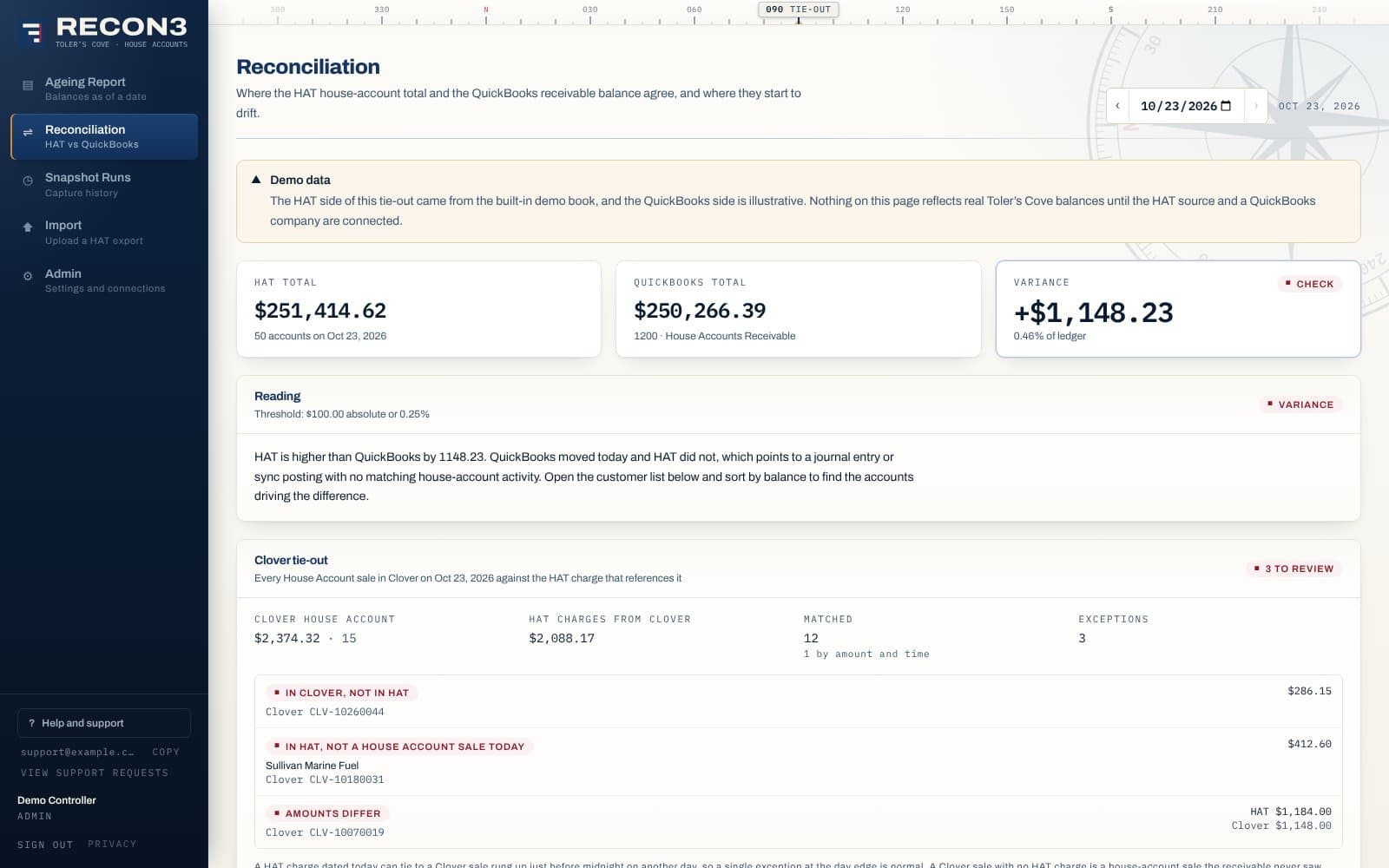Click Clover CLV-10260044 reference
The image size is (1389, 868).
pyautogui.click(x=325, y=712)
